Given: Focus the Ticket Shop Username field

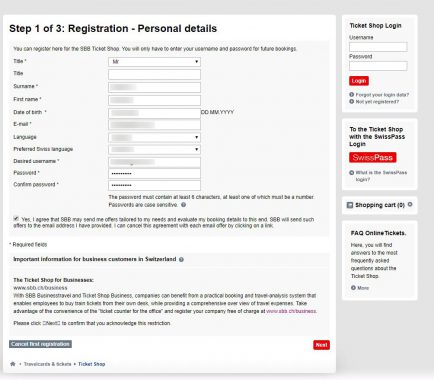Looking at the screenshot, I should click(x=378, y=47).
